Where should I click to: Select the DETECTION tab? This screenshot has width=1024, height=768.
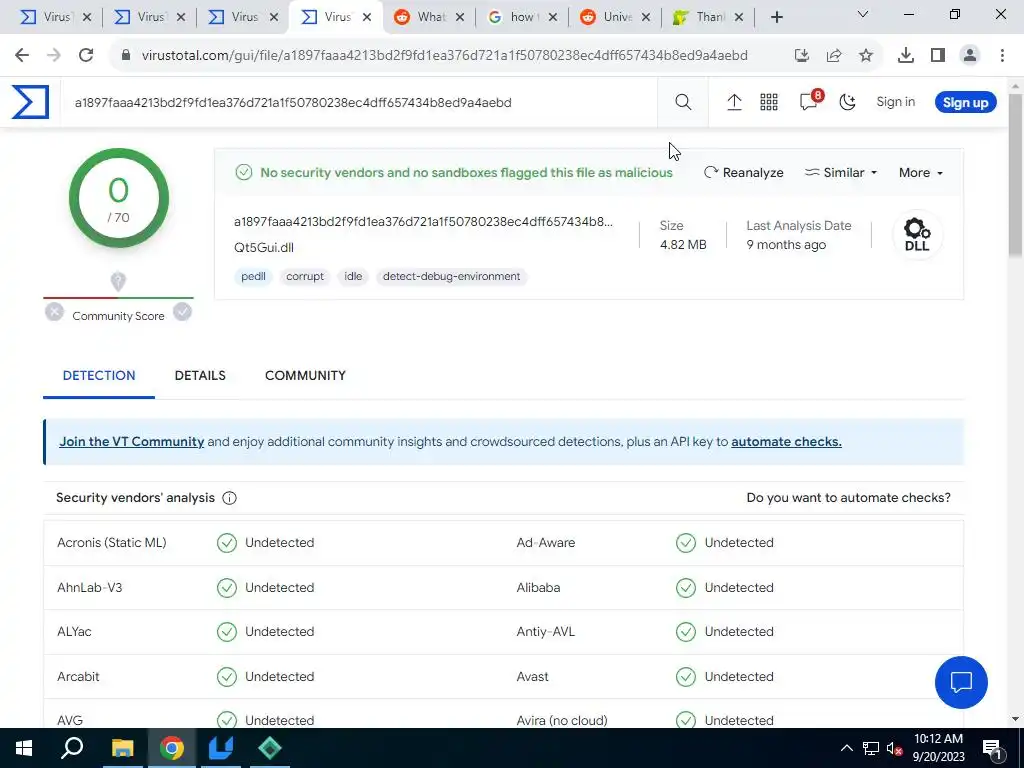[99, 376]
